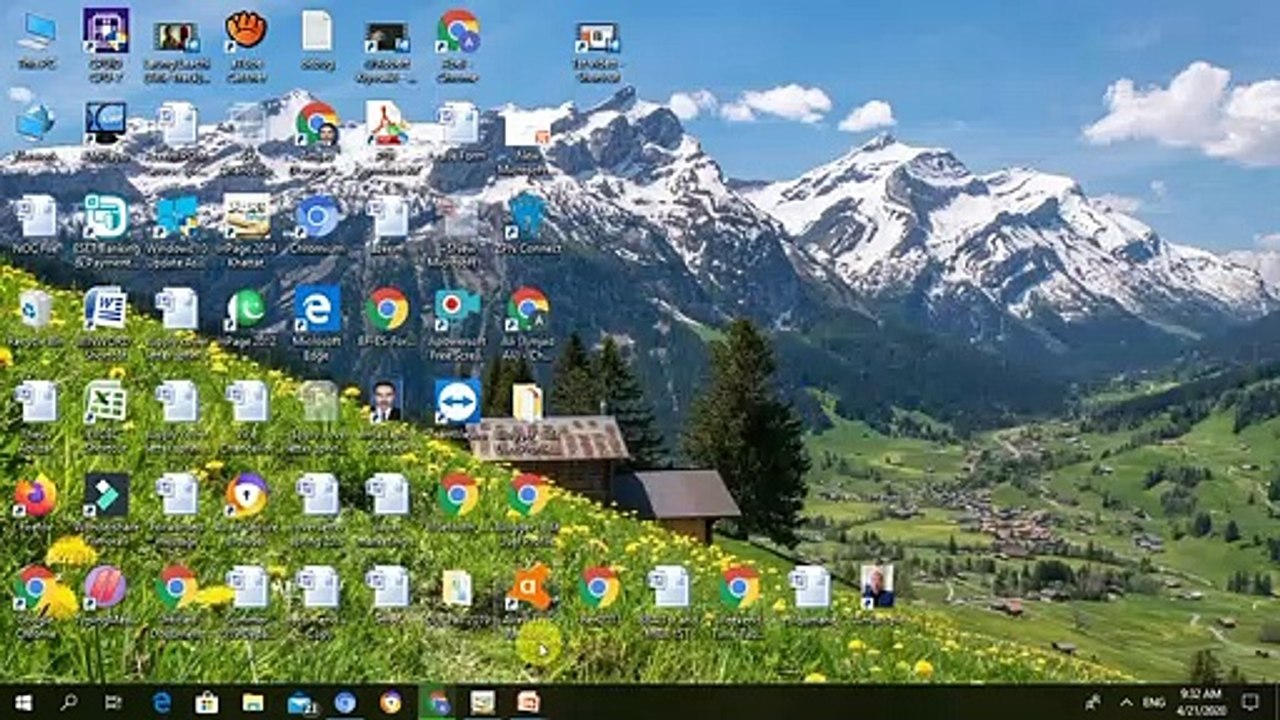
Task: Open Task View from the taskbar
Action: click(x=113, y=702)
